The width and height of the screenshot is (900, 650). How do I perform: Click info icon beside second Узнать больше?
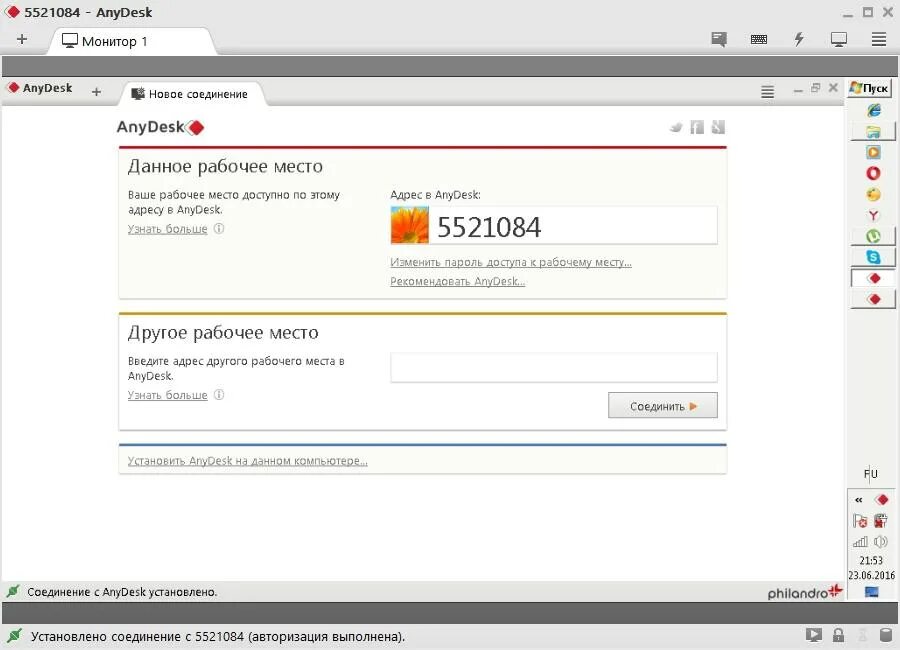tap(219, 394)
